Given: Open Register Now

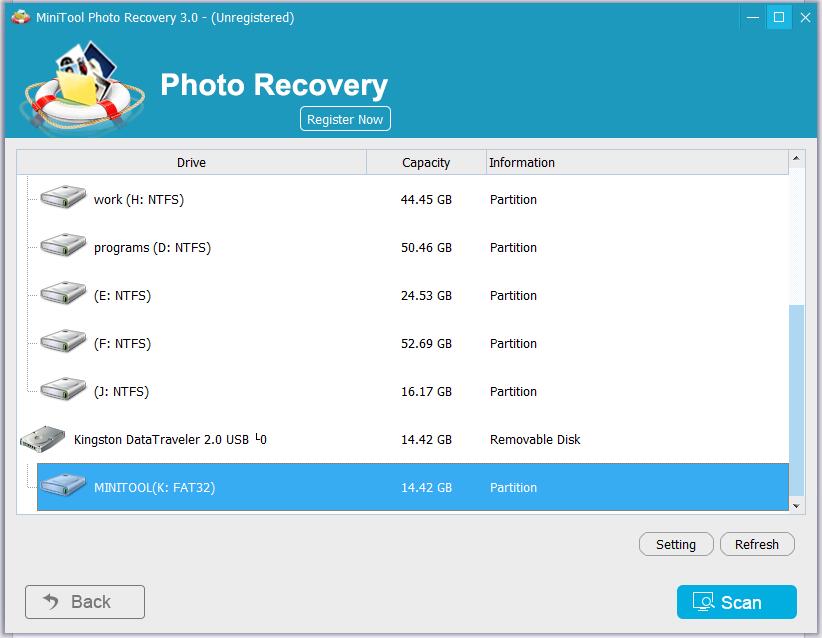Looking at the screenshot, I should [x=345, y=119].
